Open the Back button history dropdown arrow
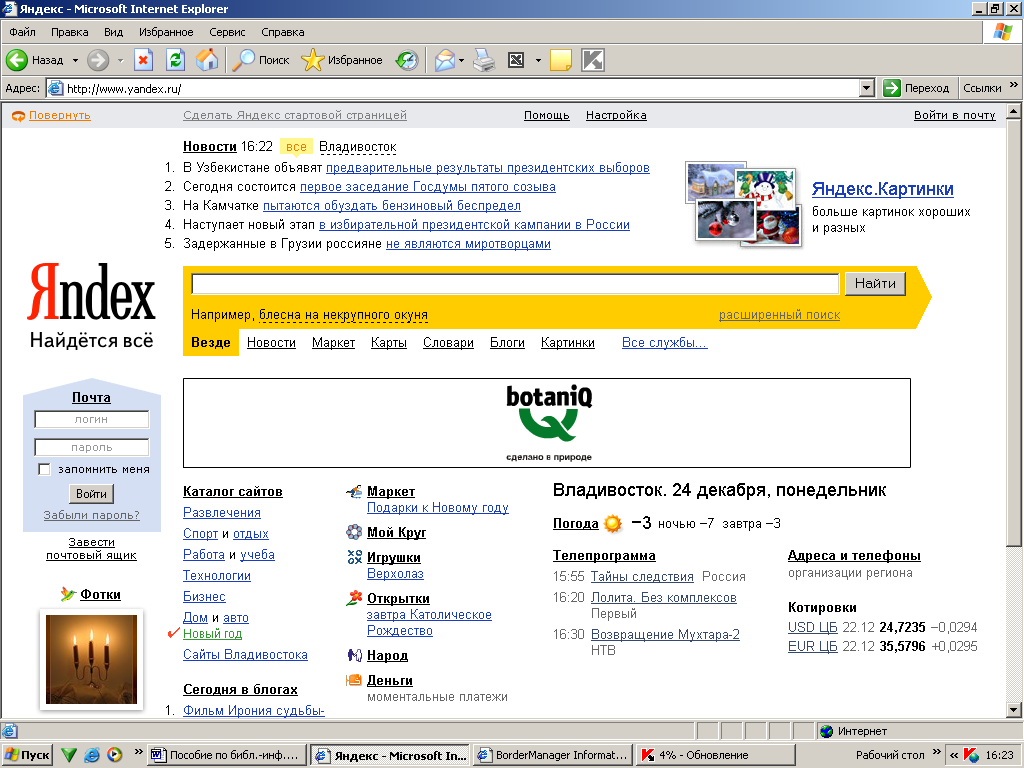The height and width of the screenshot is (768, 1024). point(75,60)
